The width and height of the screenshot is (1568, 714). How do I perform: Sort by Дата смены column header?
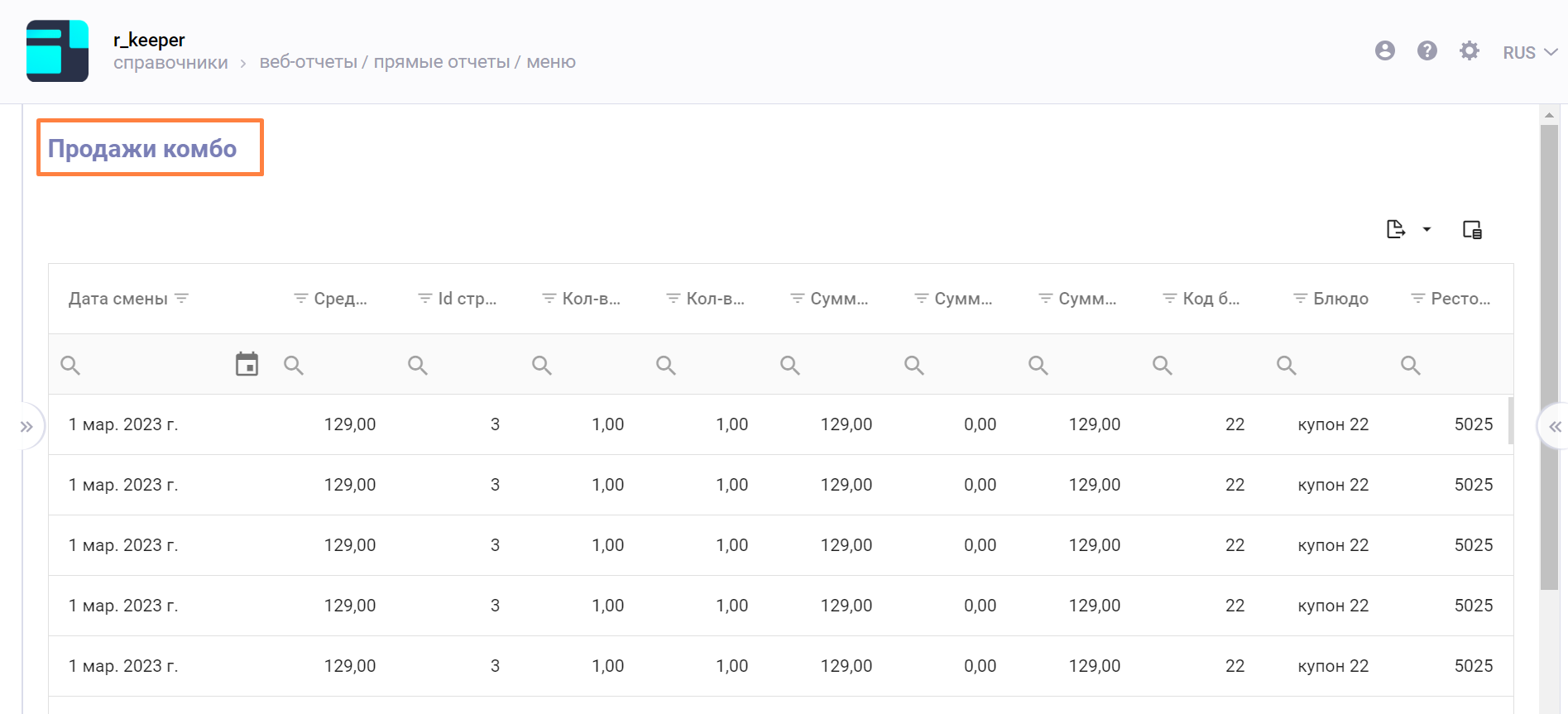click(118, 299)
